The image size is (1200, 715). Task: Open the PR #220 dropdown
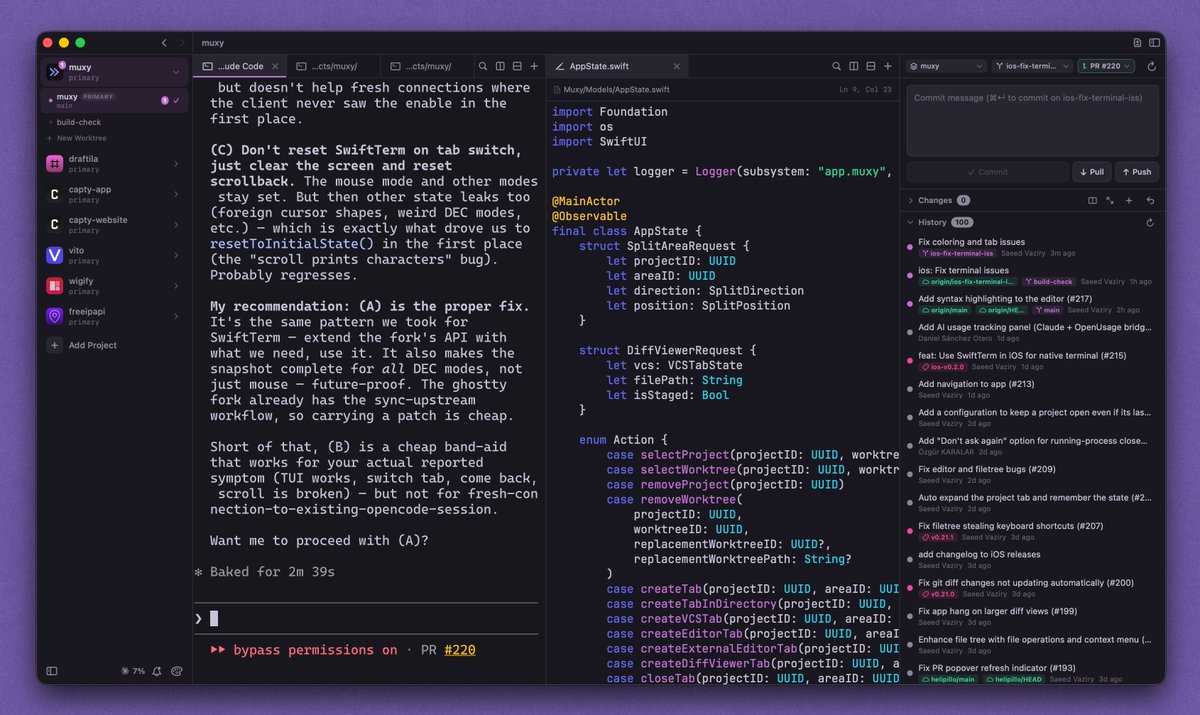[1107, 66]
